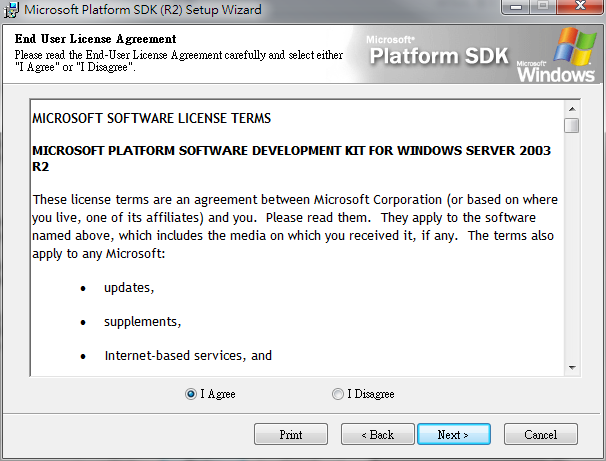Image resolution: width=606 pixels, height=461 pixels.
Task: Click the Print button
Action: pyautogui.click(x=291, y=434)
